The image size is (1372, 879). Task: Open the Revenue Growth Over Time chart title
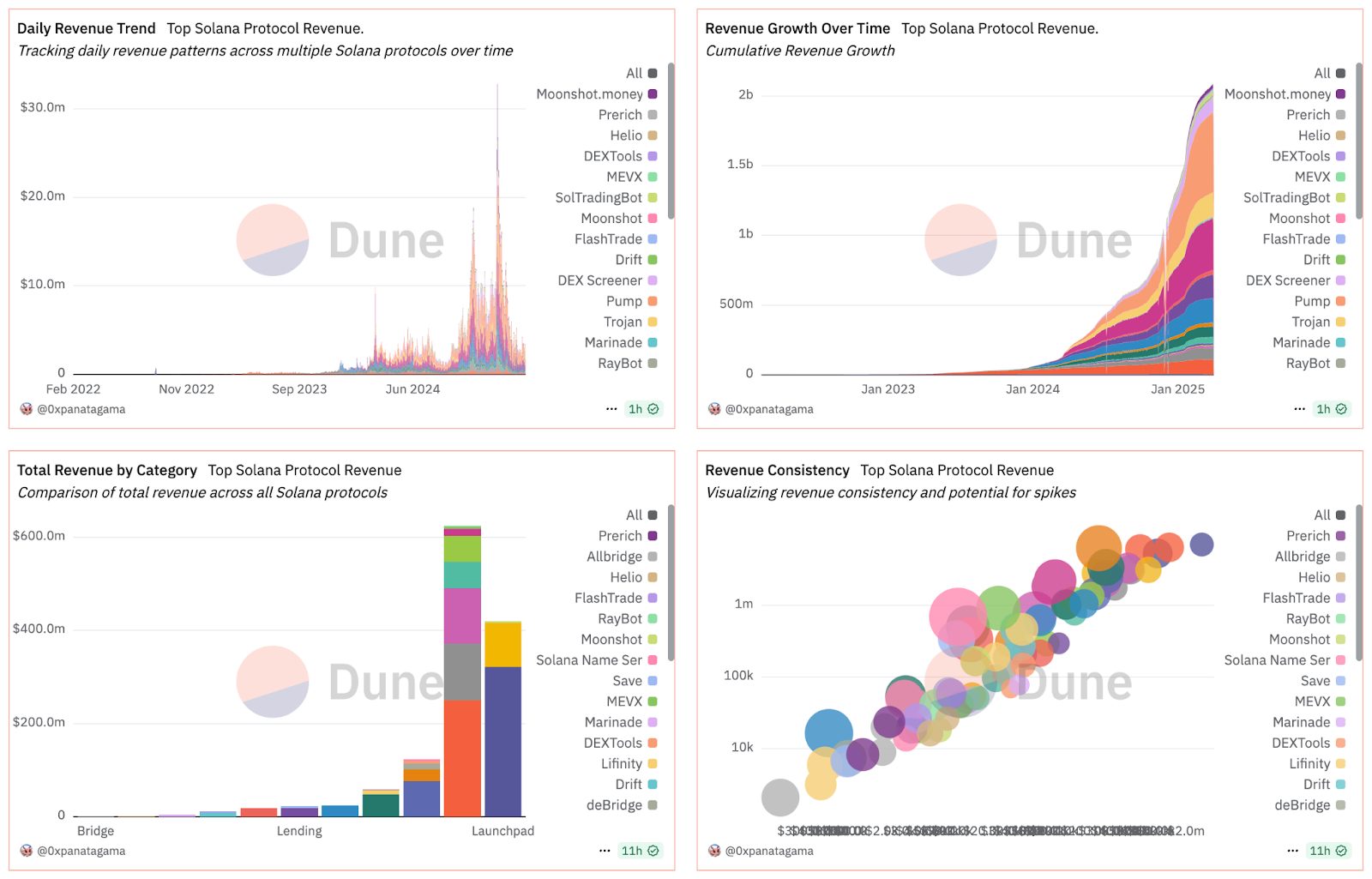click(797, 28)
